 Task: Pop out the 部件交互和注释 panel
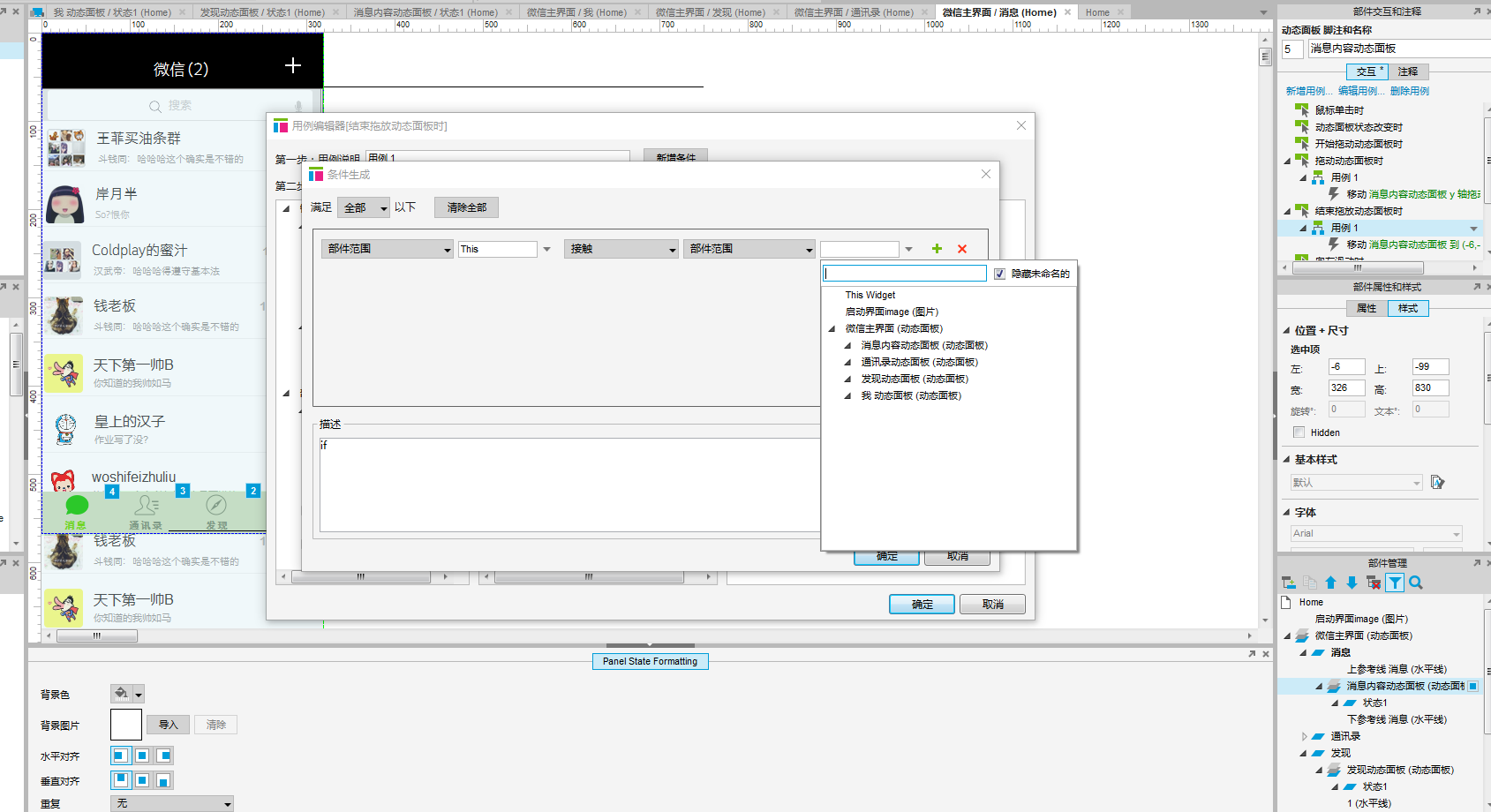1477,11
